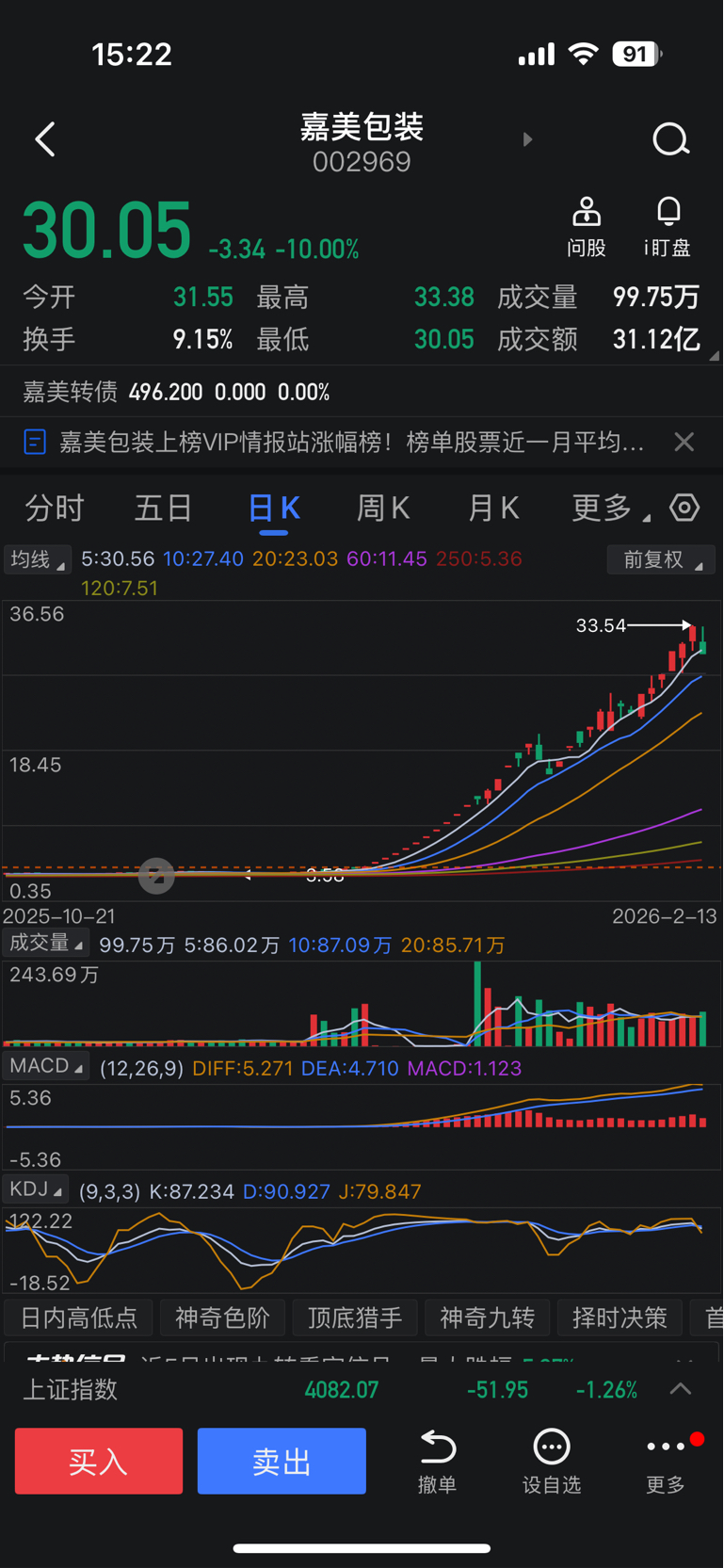Screen dimensions: 724x1568
Task: Open 成交量 indicator dropdown
Action: [46, 944]
